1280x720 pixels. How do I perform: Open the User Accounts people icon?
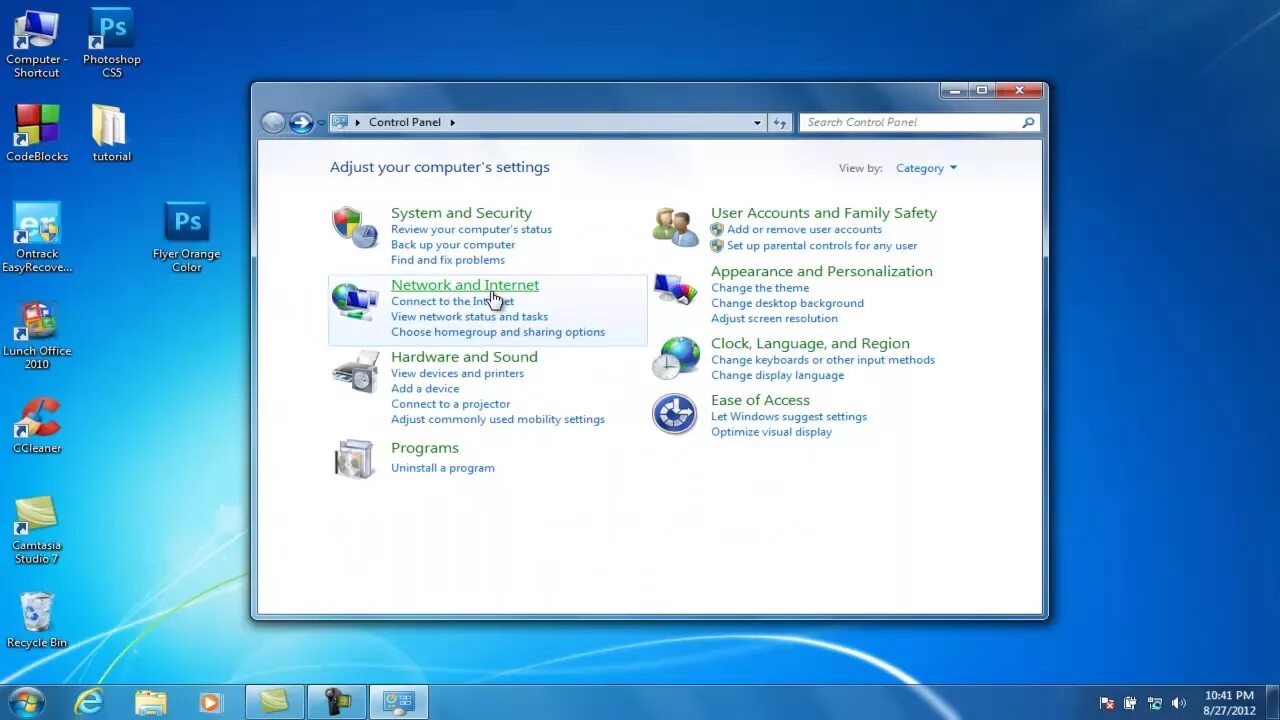click(x=675, y=227)
